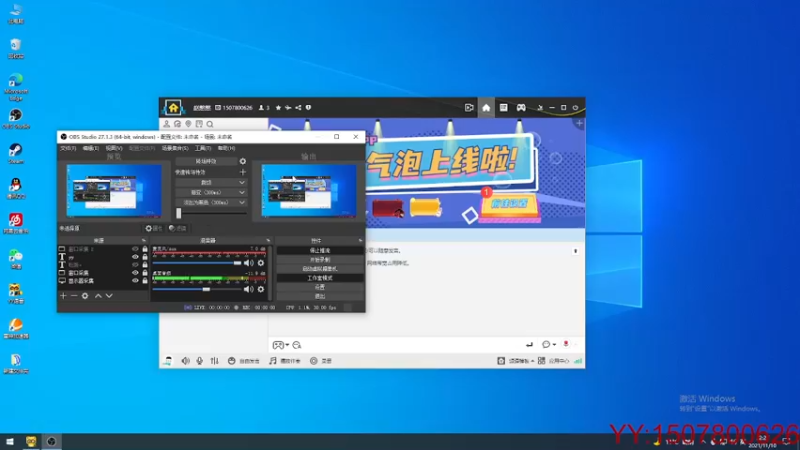The image size is (800, 450).
Task: Click the microphone icon in YY bottom bar
Action: [199, 361]
